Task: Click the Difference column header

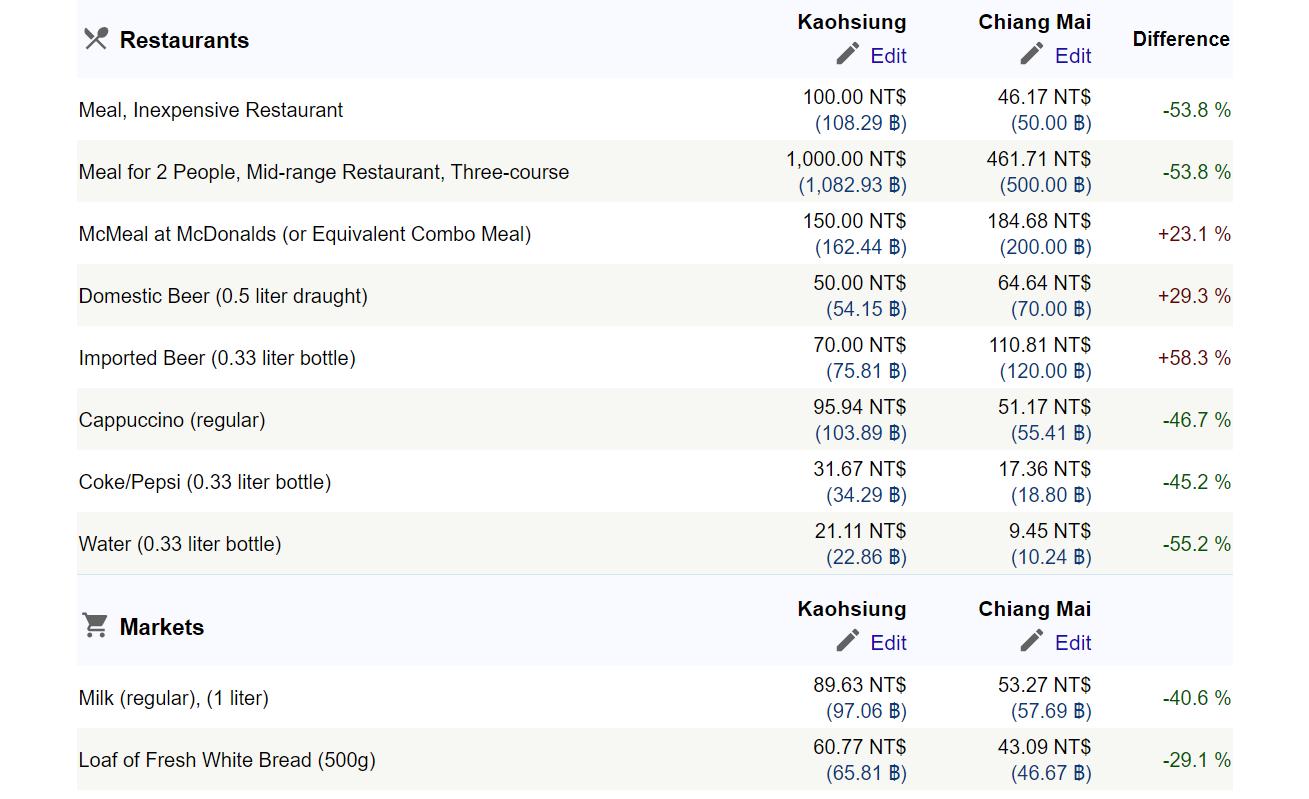Action: coord(1180,39)
